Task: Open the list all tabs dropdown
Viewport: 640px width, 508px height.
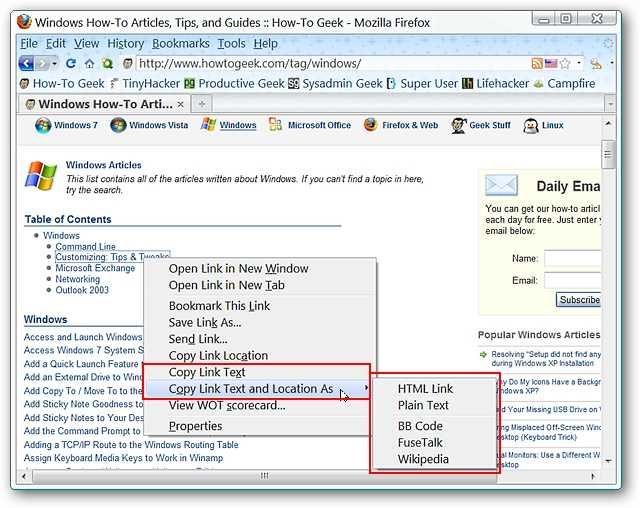Action: coord(610,104)
